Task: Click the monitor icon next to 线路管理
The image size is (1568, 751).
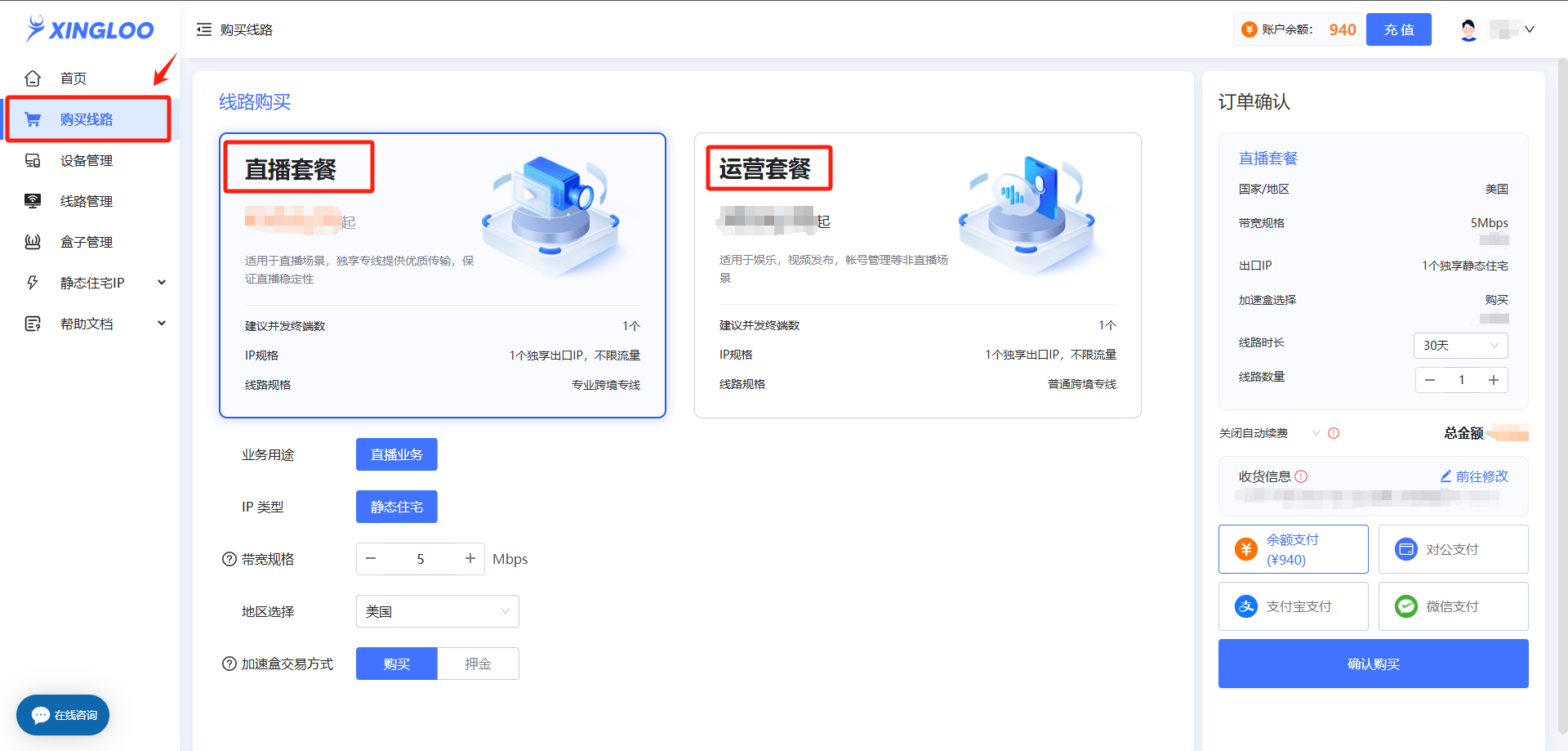Action: [33, 201]
